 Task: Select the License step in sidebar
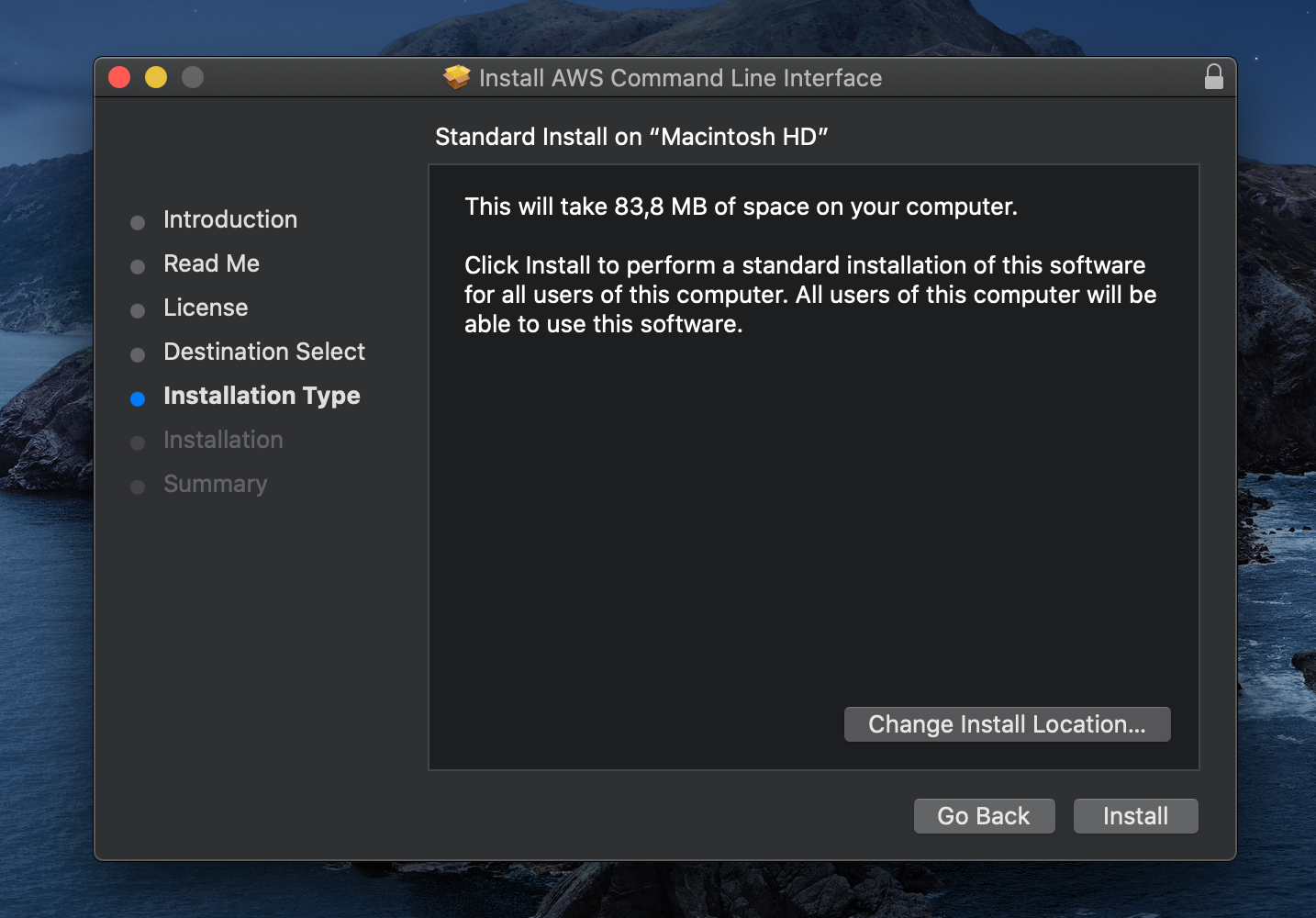(206, 308)
